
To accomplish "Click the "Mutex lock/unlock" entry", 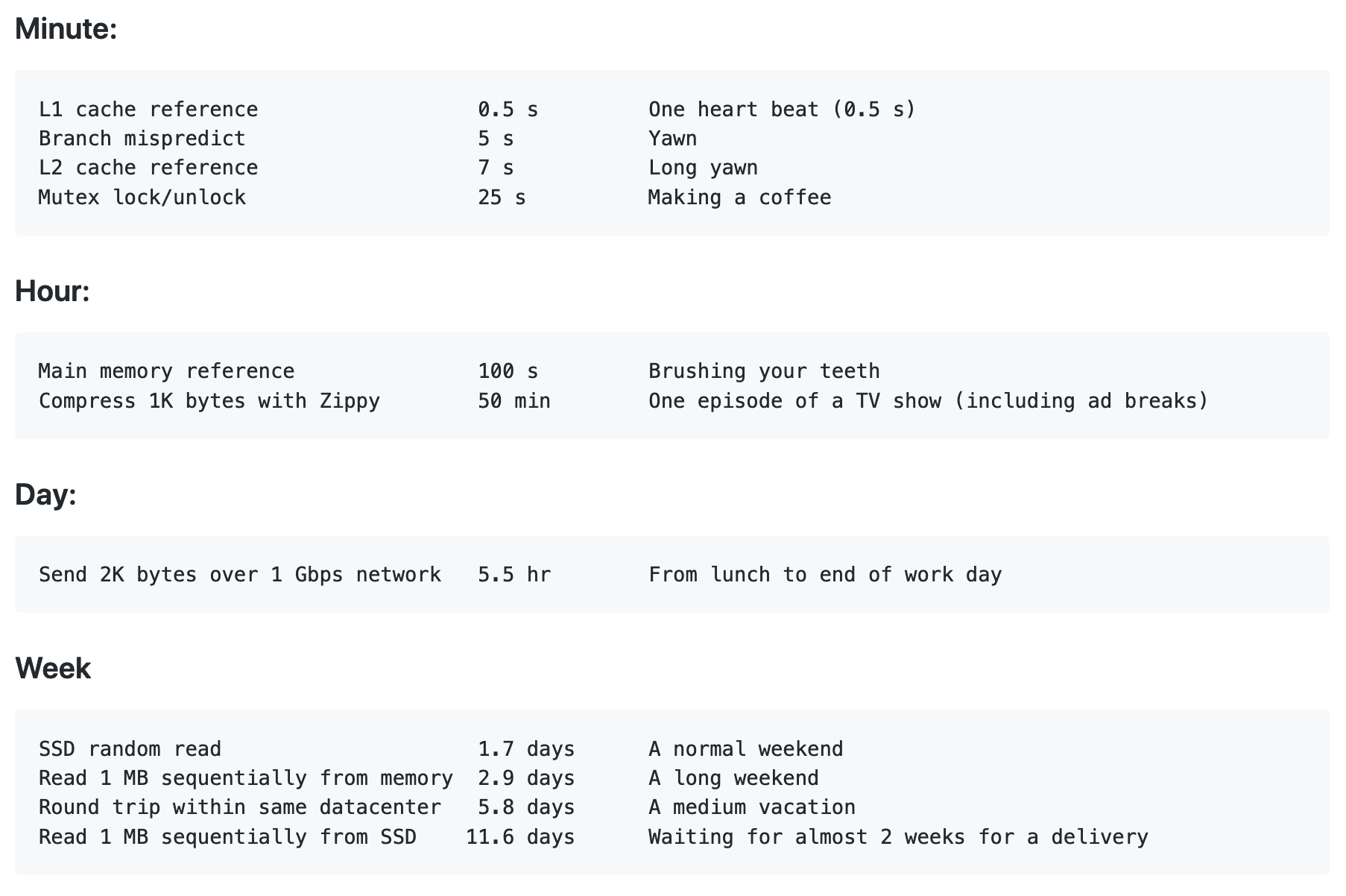I will 142,198.
